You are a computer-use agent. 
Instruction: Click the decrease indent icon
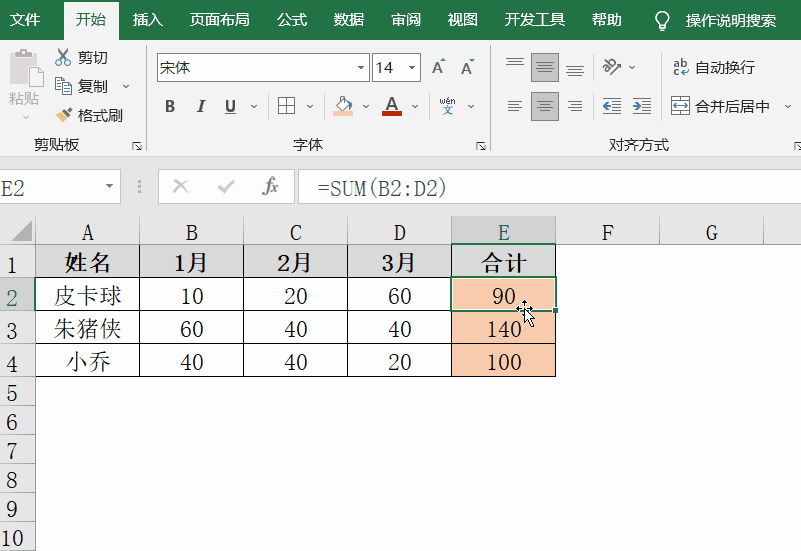click(x=611, y=106)
